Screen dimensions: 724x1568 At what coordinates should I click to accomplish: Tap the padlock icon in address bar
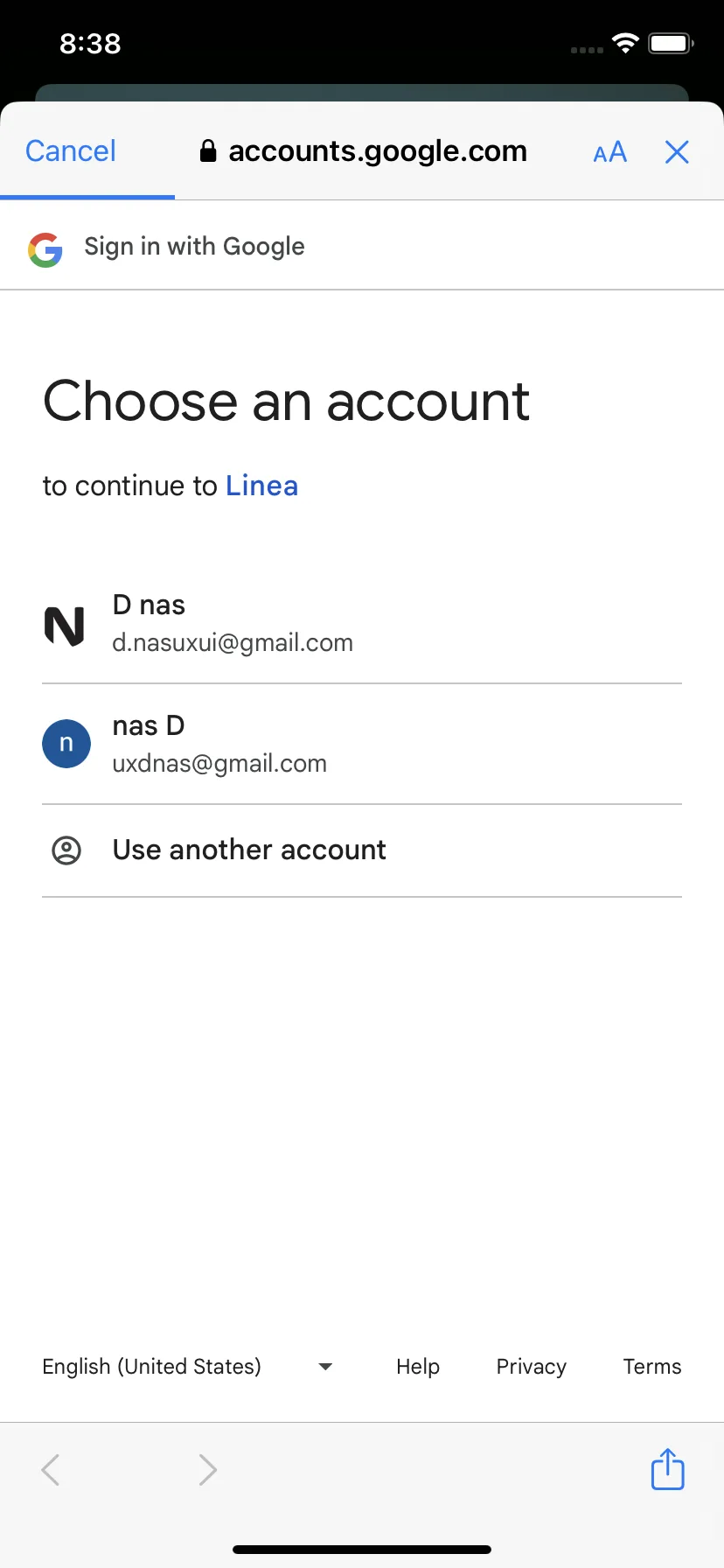[208, 151]
